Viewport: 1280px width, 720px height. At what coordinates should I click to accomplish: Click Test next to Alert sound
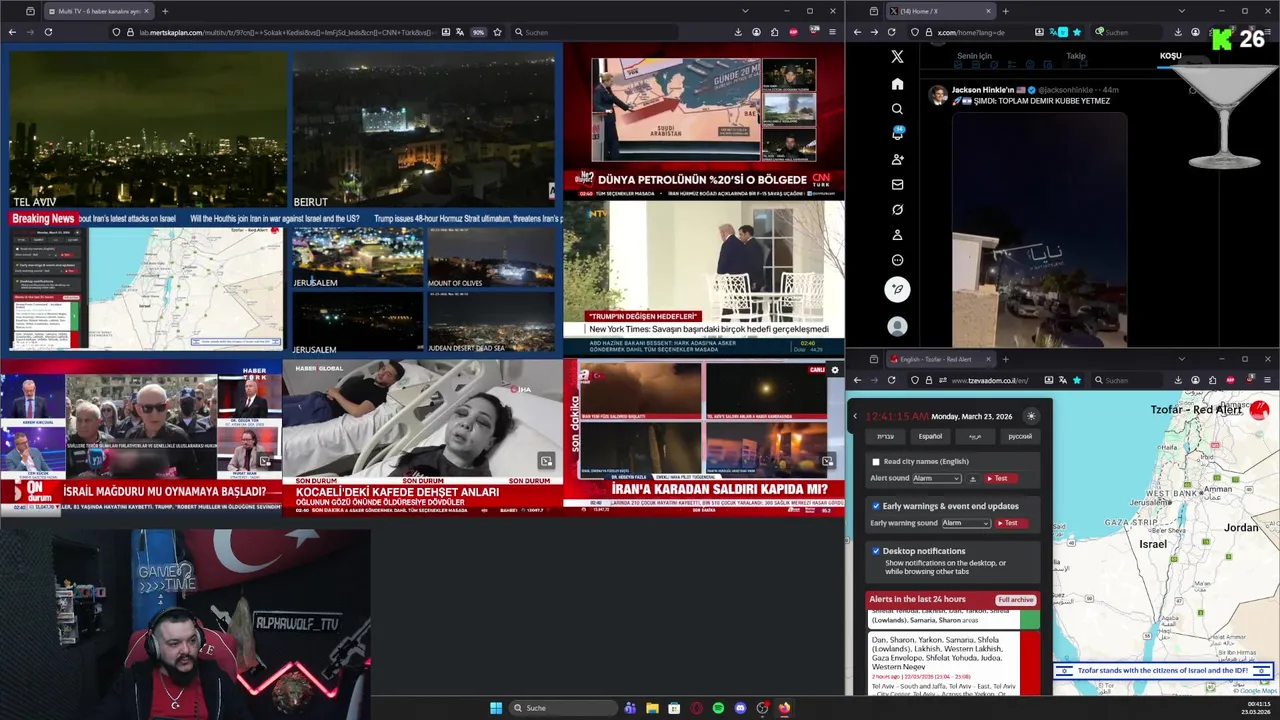click(1000, 479)
